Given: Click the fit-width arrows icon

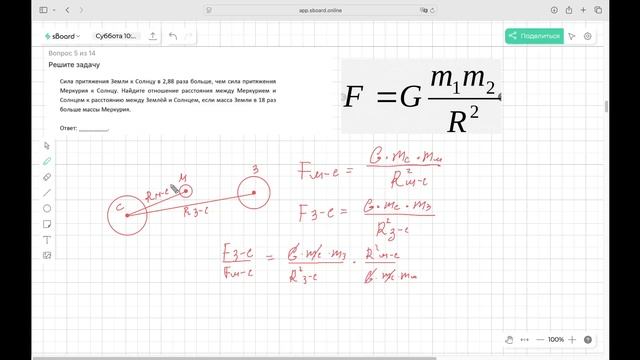Looking at the screenshot, I should tap(524, 340).
